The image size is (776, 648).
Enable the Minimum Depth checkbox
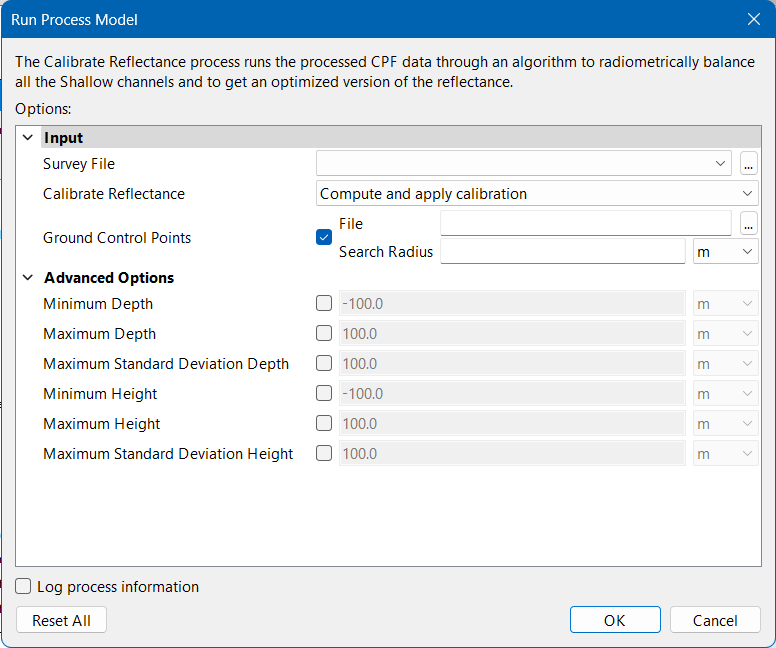point(324,304)
